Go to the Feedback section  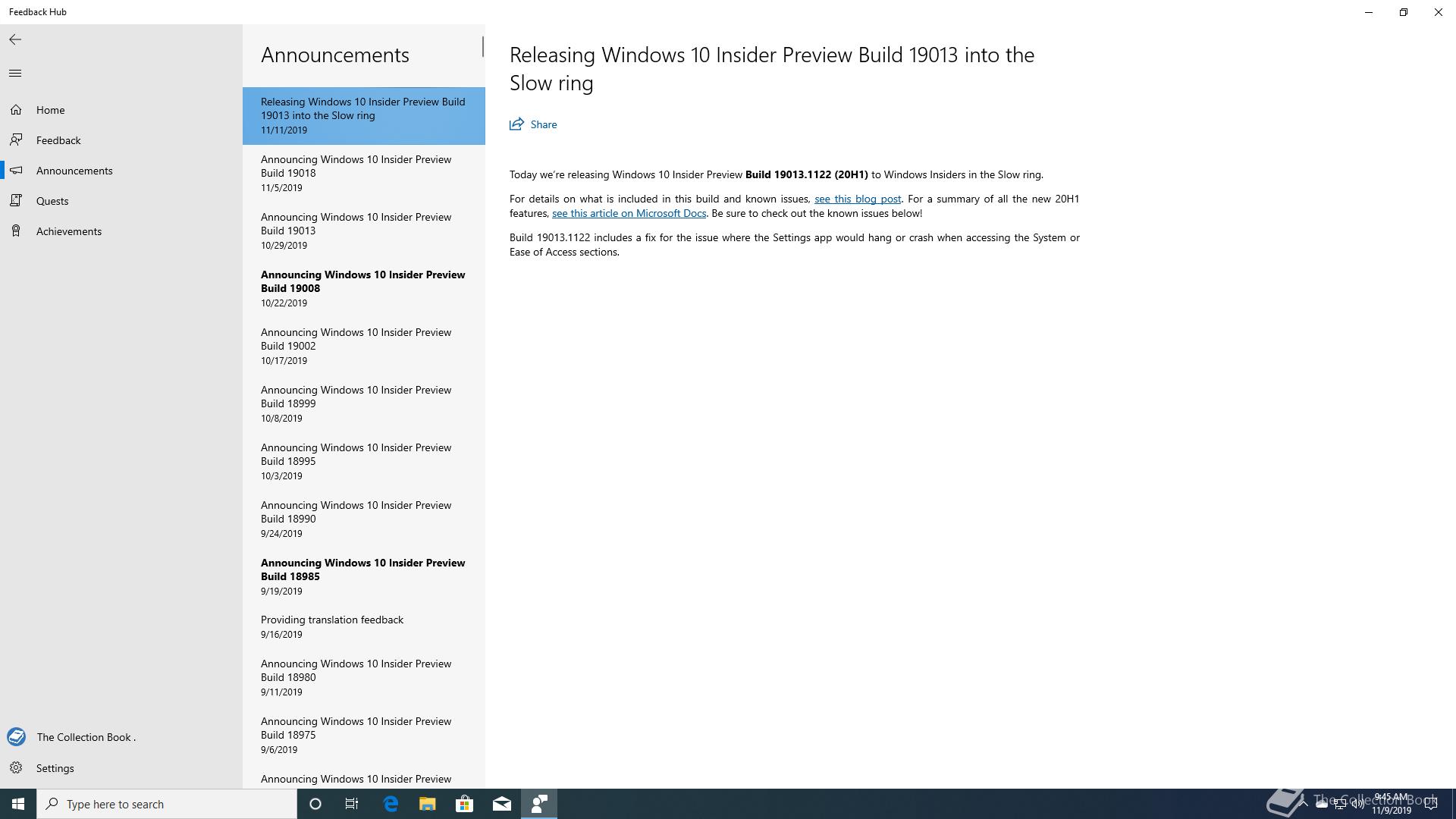(x=121, y=140)
